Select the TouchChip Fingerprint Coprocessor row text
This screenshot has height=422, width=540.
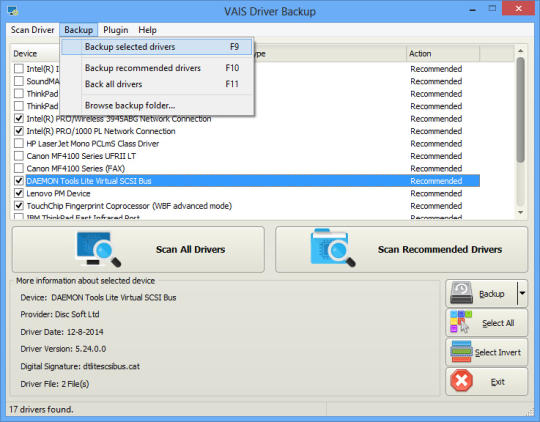(129, 206)
